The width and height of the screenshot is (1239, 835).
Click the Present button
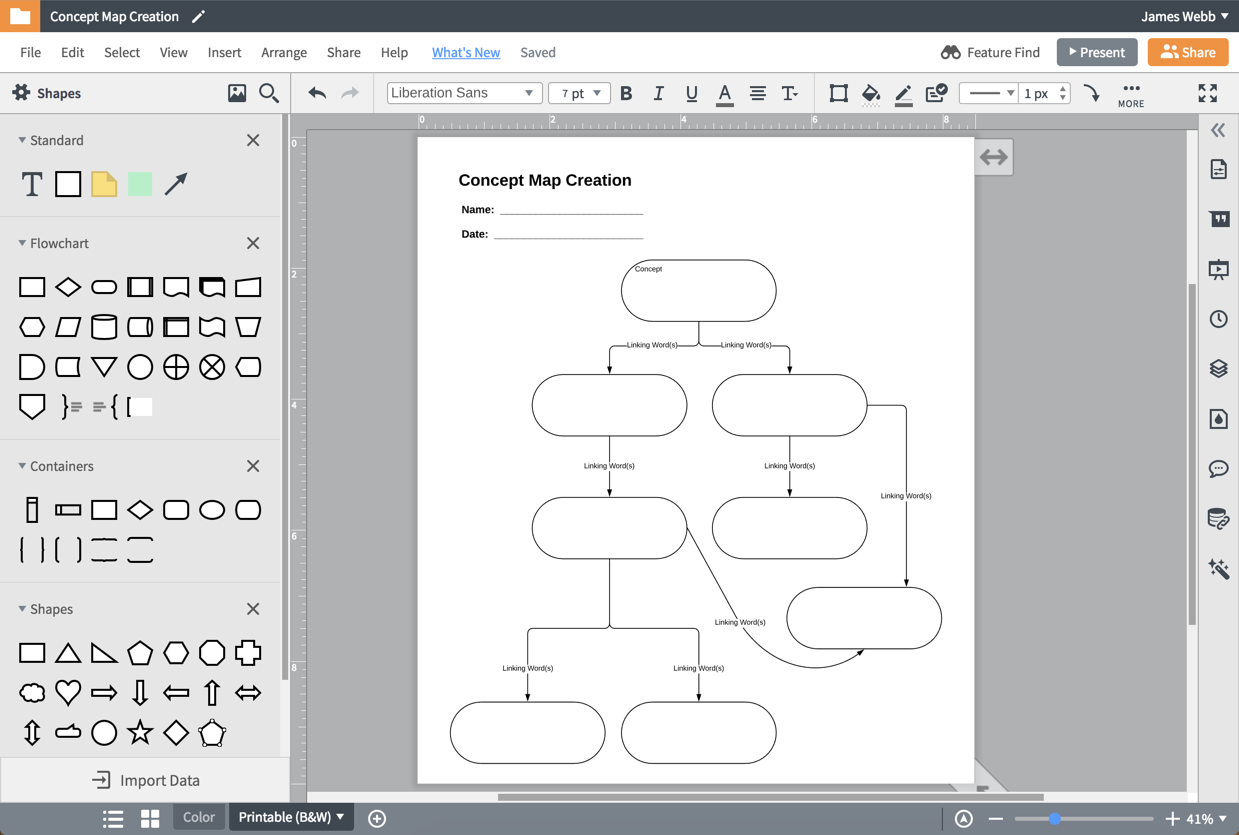point(1096,52)
